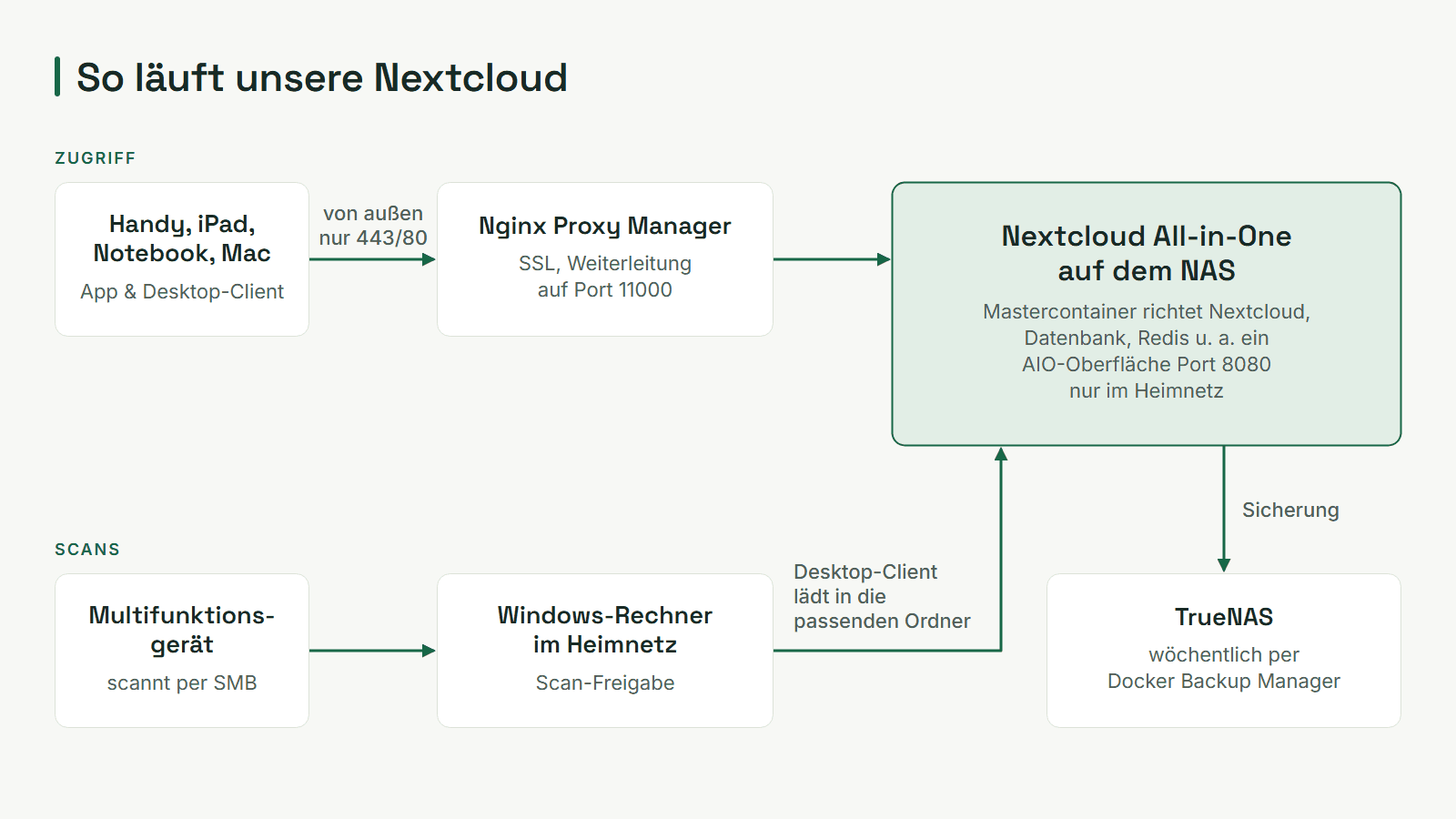Select the 'Multifunktionsgerät' heading
This screenshot has width=1456, height=819.
tap(182, 630)
